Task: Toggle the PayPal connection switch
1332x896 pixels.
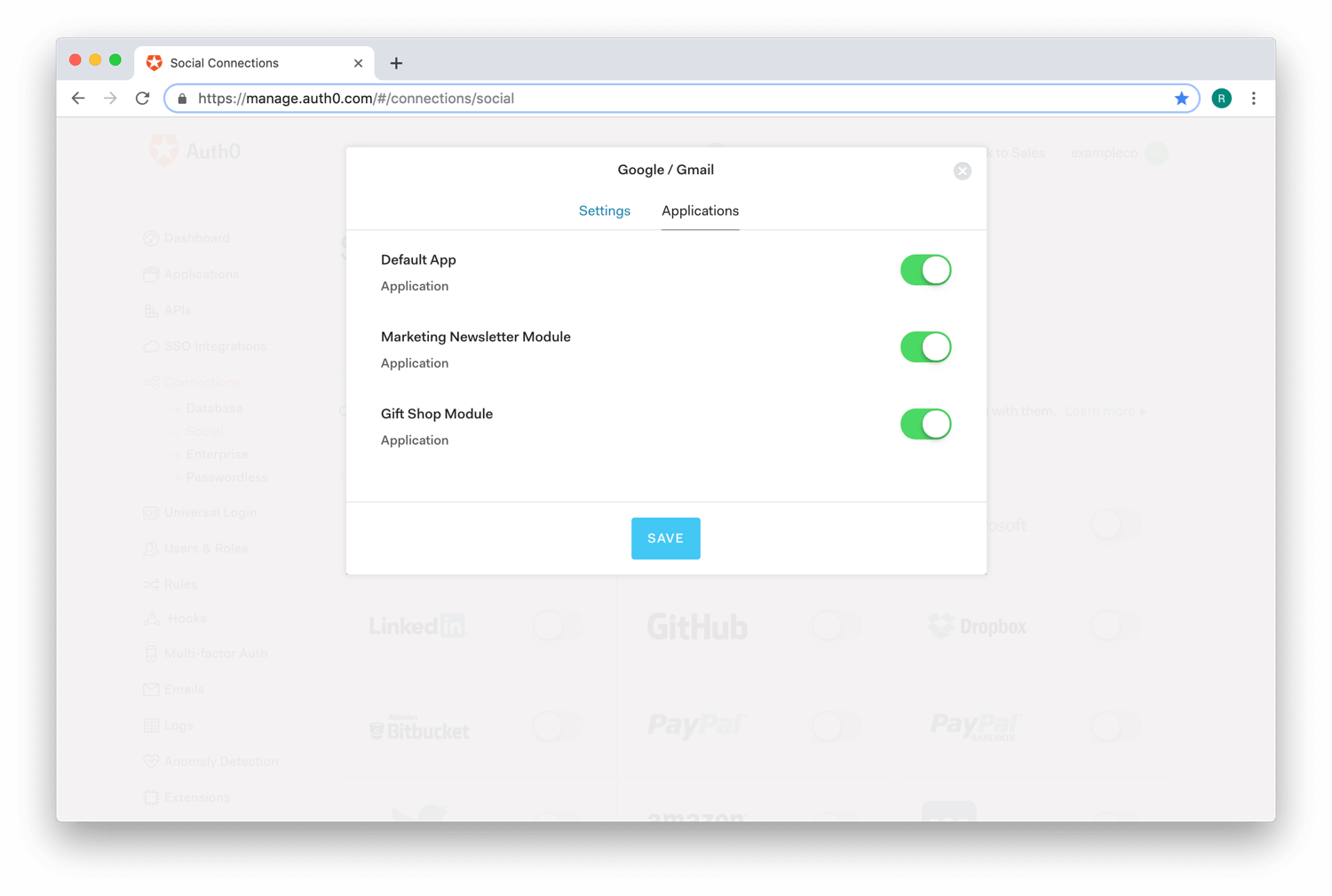Action: click(x=836, y=727)
